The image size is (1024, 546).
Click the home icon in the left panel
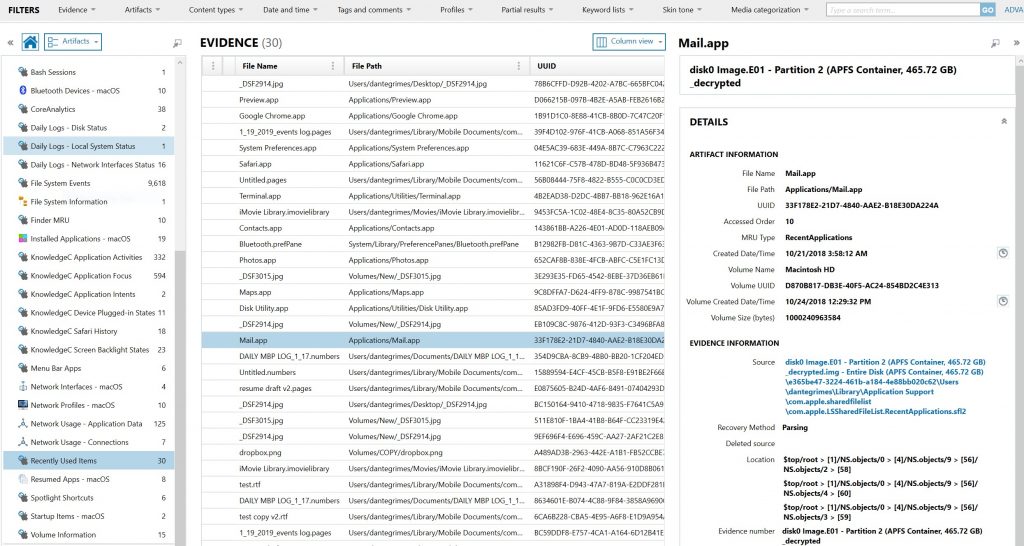pos(30,42)
